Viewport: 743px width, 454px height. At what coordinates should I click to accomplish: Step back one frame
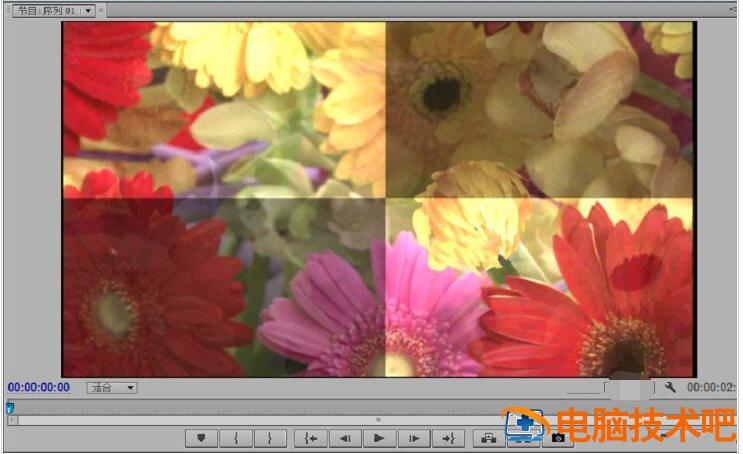point(344,438)
